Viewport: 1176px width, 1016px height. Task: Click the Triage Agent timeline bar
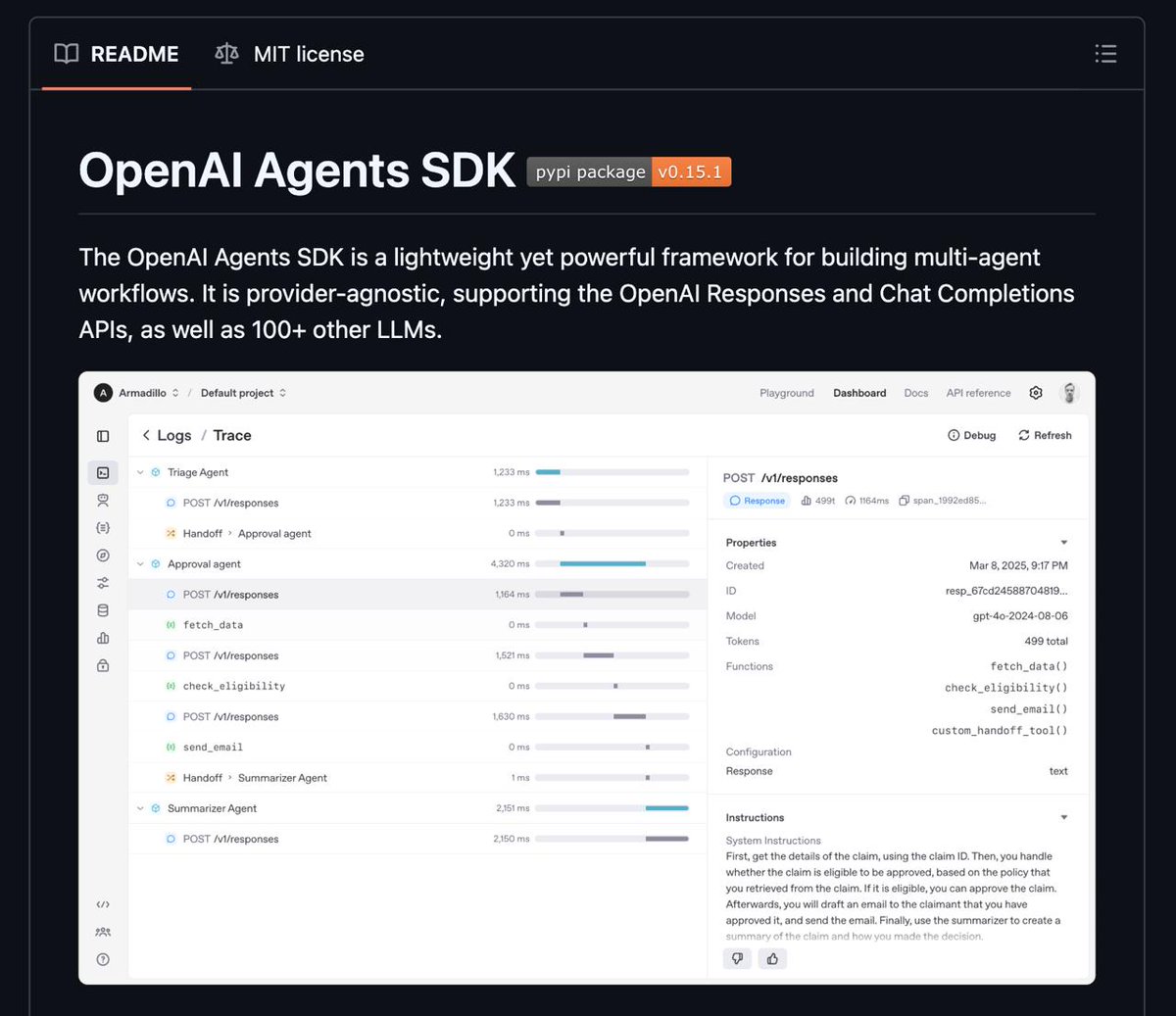coord(548,472)
